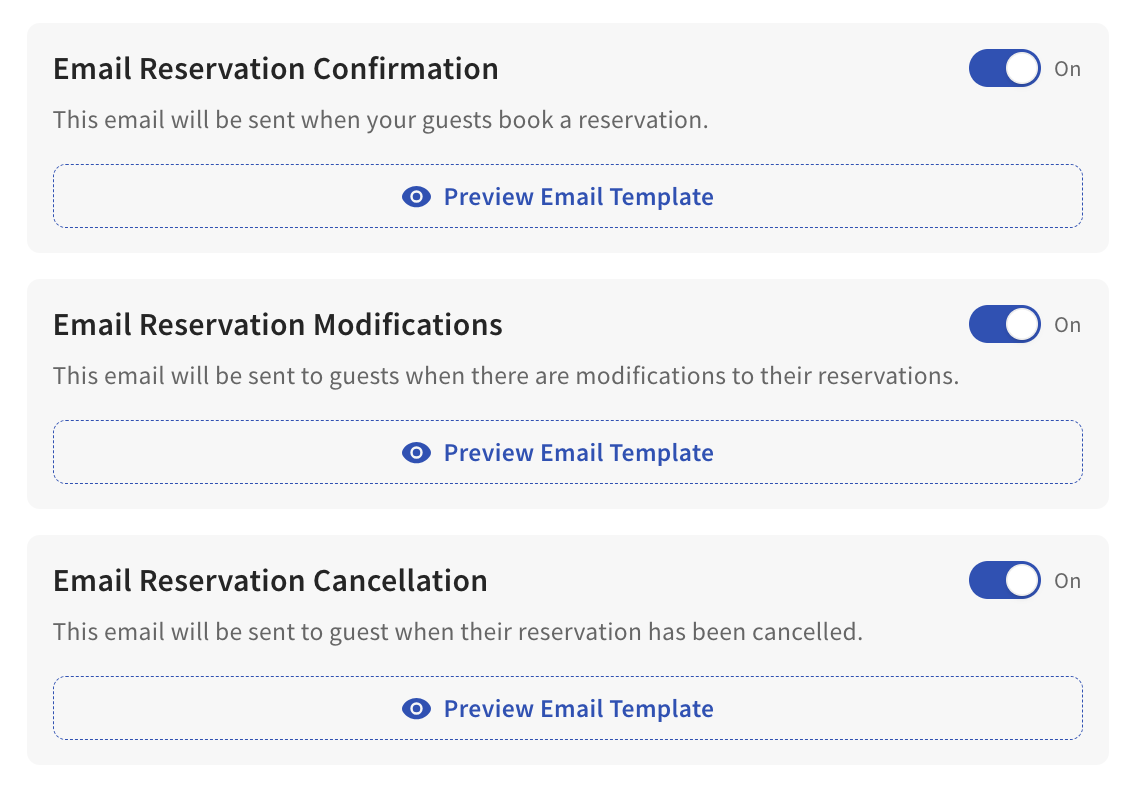Click the blue eye icon above the cancellation description
Viewport: 1134px width, 792px height.
415,708
